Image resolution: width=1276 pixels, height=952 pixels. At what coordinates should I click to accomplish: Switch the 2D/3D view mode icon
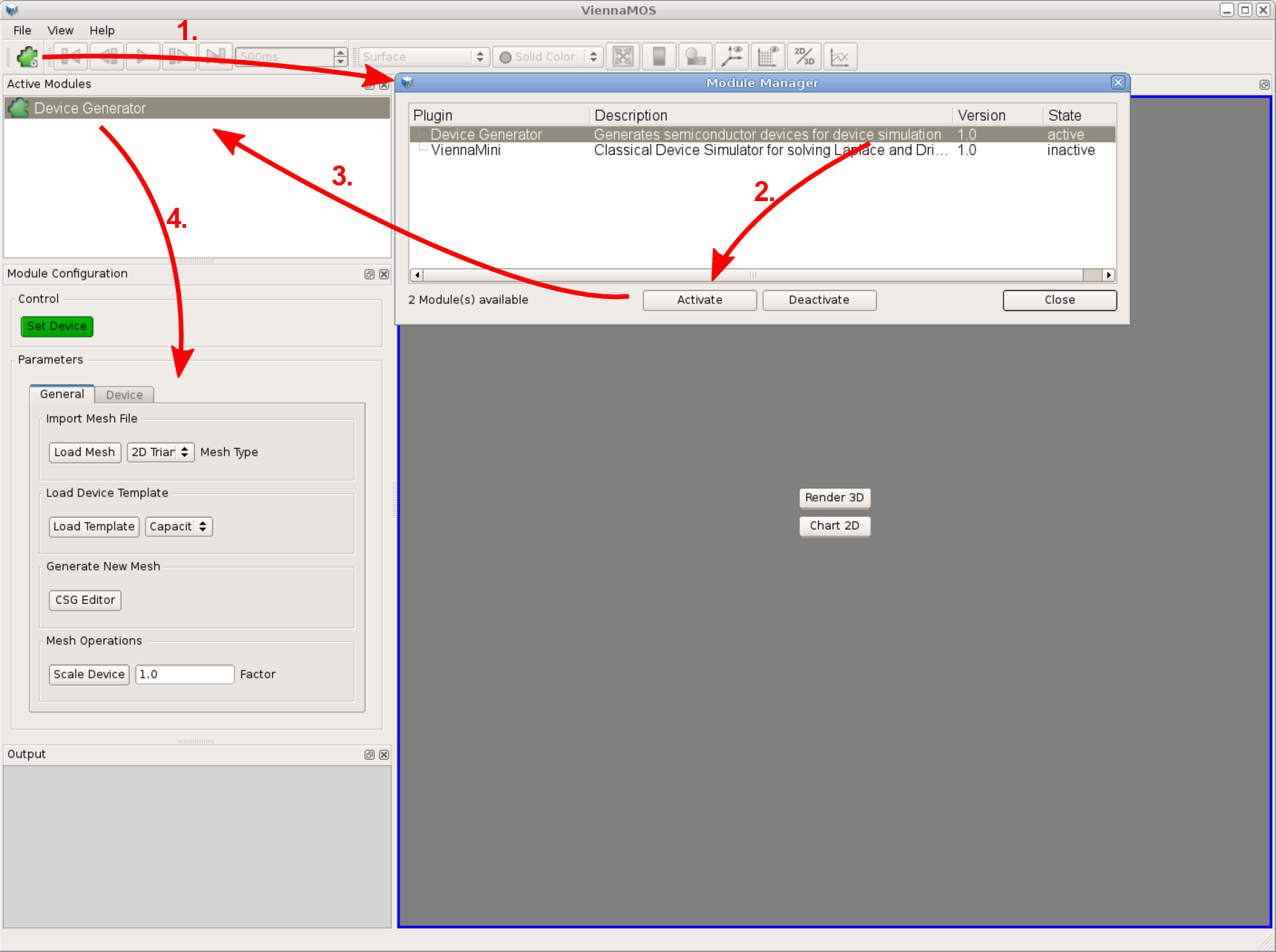[804, 56]
